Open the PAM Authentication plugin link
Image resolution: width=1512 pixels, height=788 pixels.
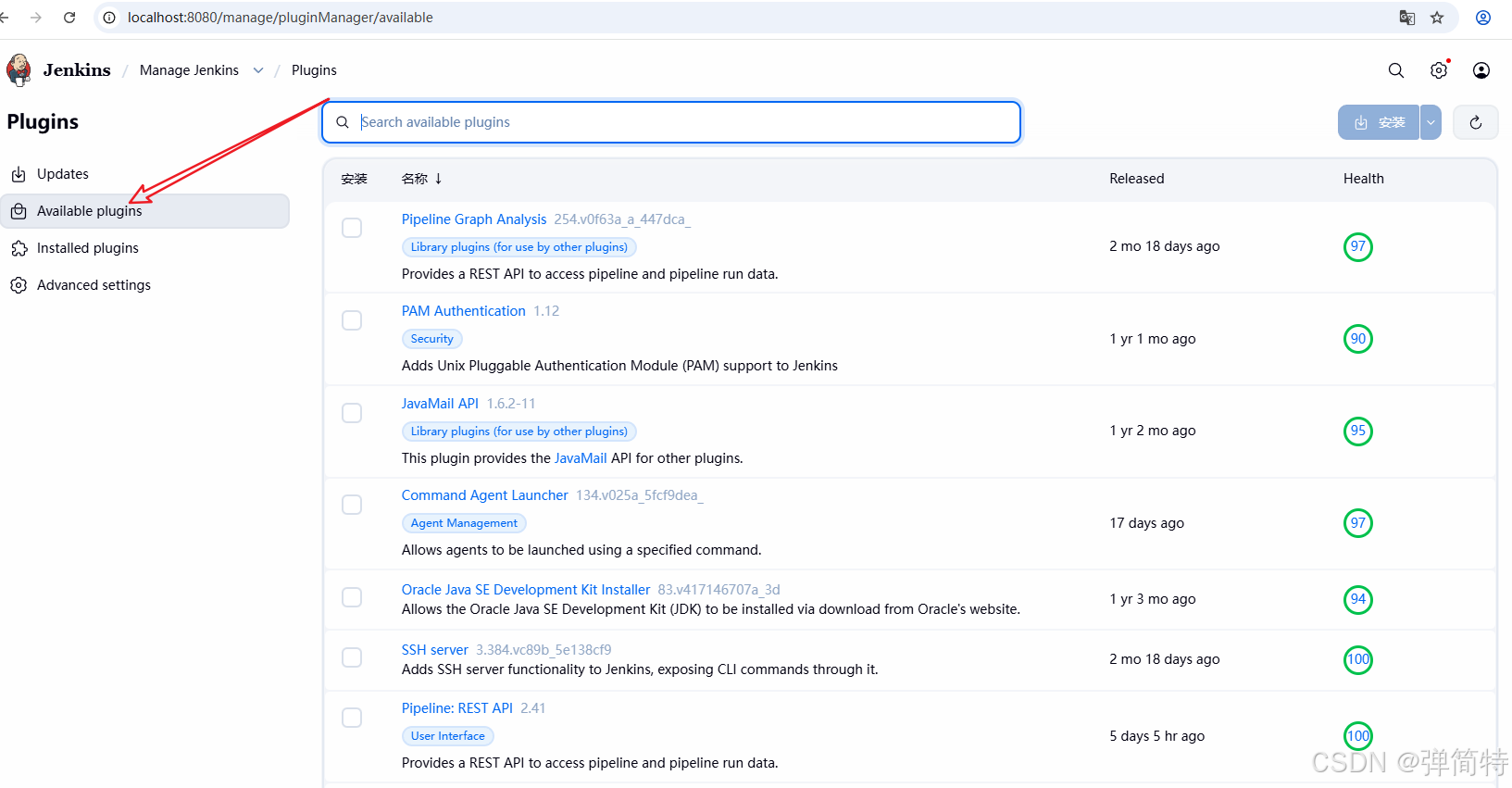click(x=464, y=311)
